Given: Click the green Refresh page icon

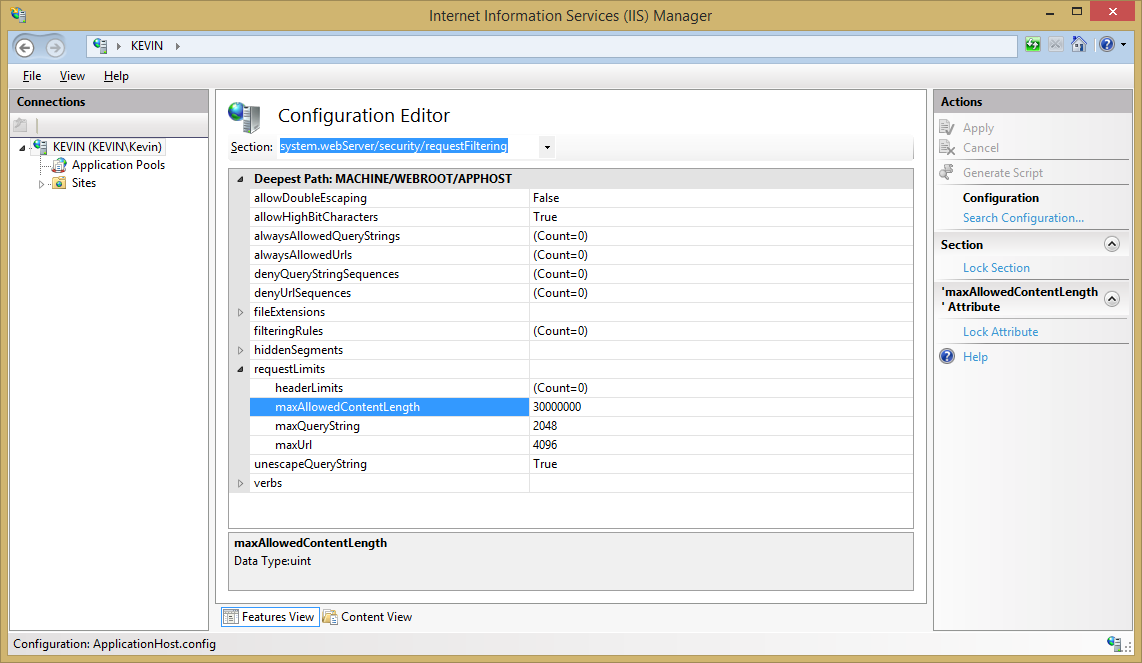Looking at the screenshot, I should pyautogui.click(x=1033, y=44).
